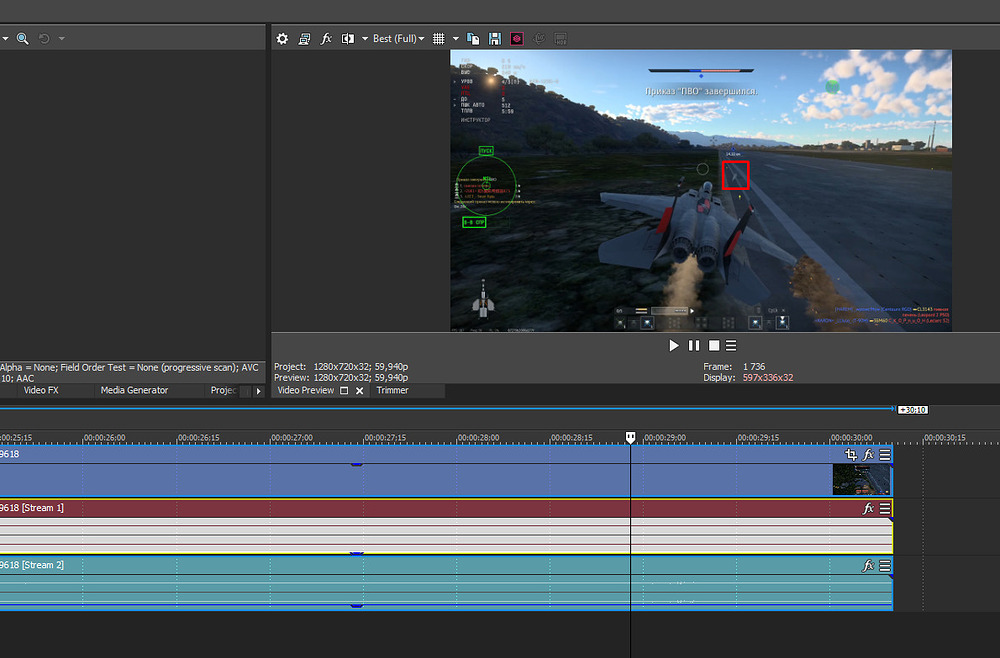This screenshot has width=1000, height=658.
Task: Pause the video preview
Action: click(x=694, y=345)
